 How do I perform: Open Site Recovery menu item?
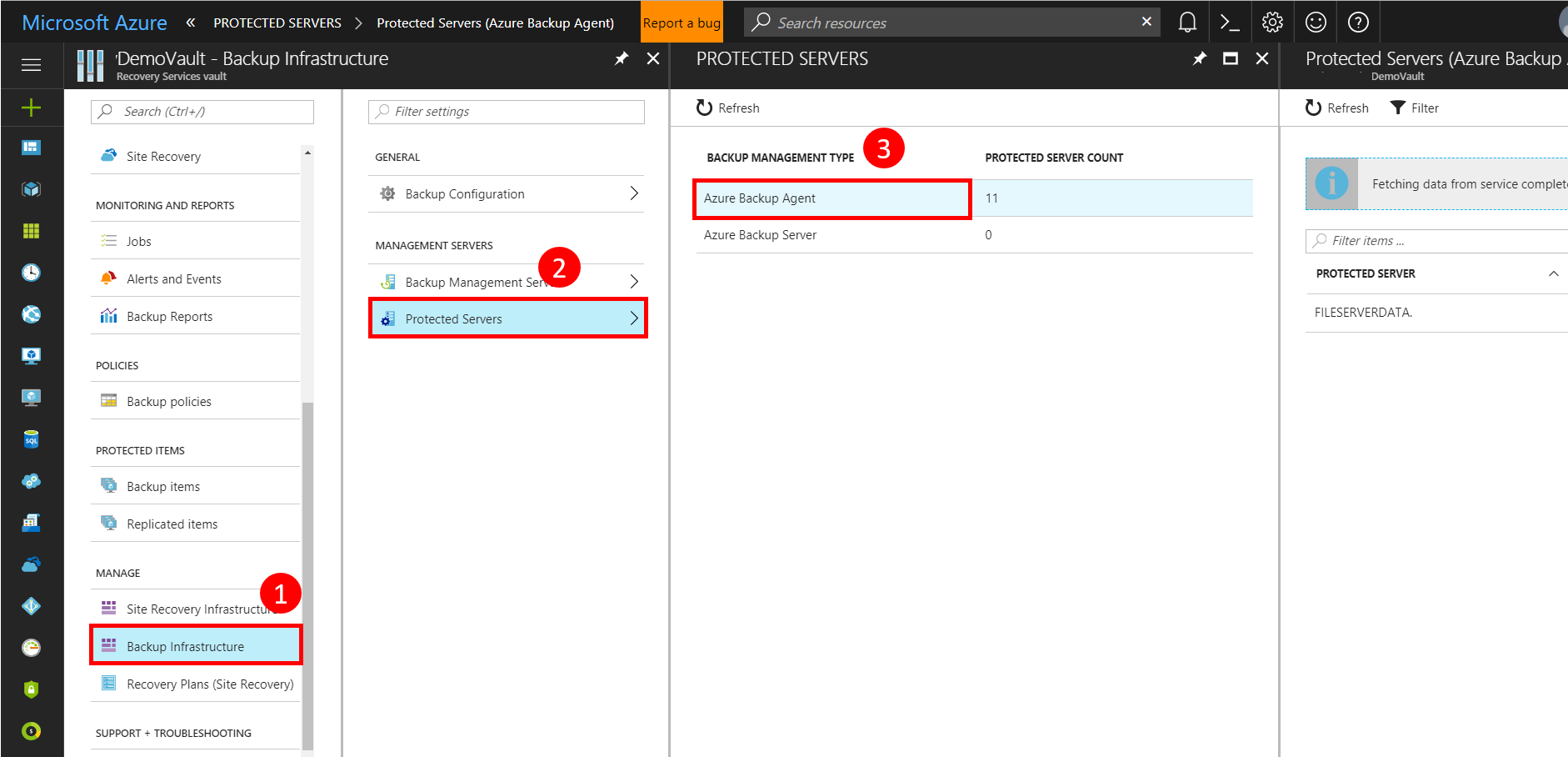pyautogui.click(x=195, y=156)
